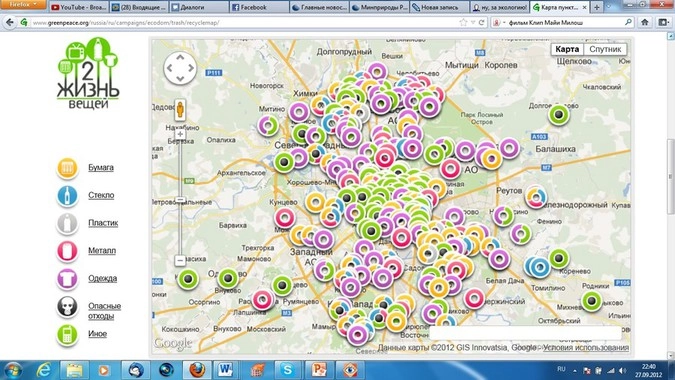
Task: Open the Firefox menu button
Action: pyautogui.click(x=23, y=5)
